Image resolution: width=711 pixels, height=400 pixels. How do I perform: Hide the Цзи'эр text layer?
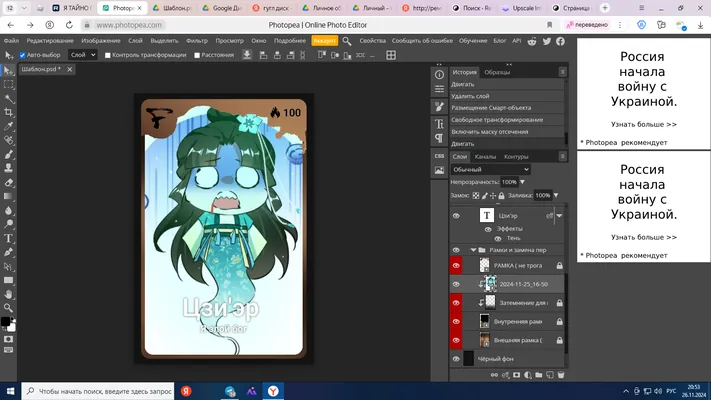point(456,216)
